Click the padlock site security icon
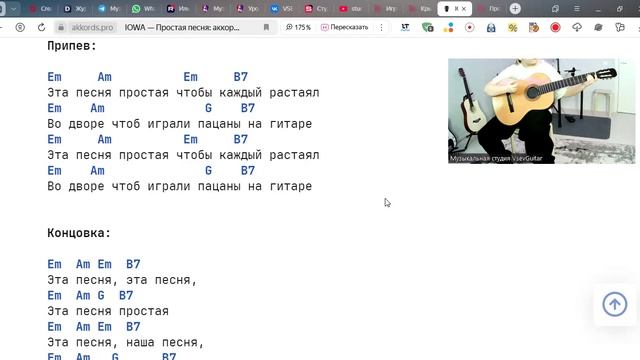The height and width of the screenshot is (360, 640). [x=61, y=27]
